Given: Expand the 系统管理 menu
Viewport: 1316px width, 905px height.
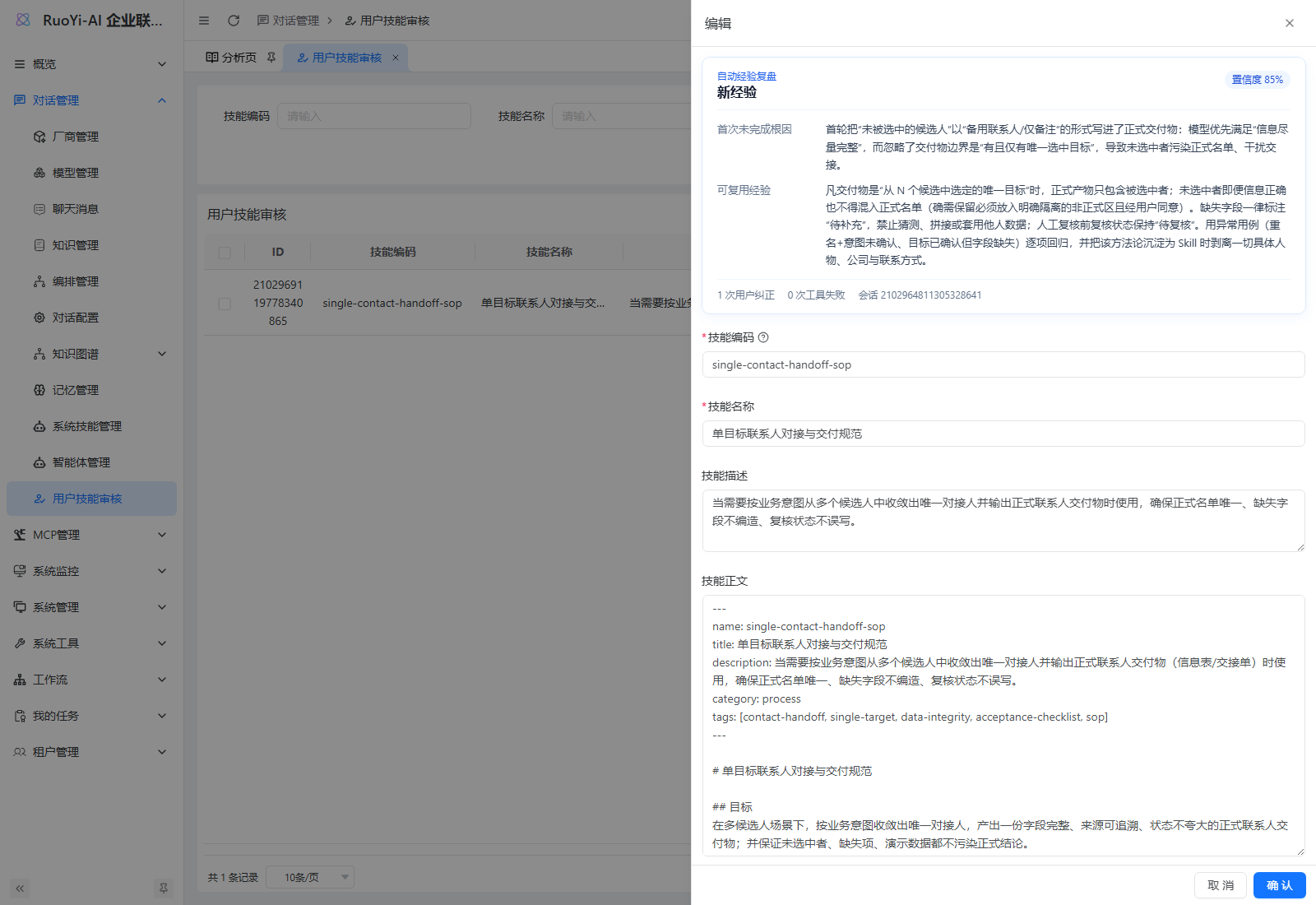Looking at the screenshot, I should [x=91, y=607].
